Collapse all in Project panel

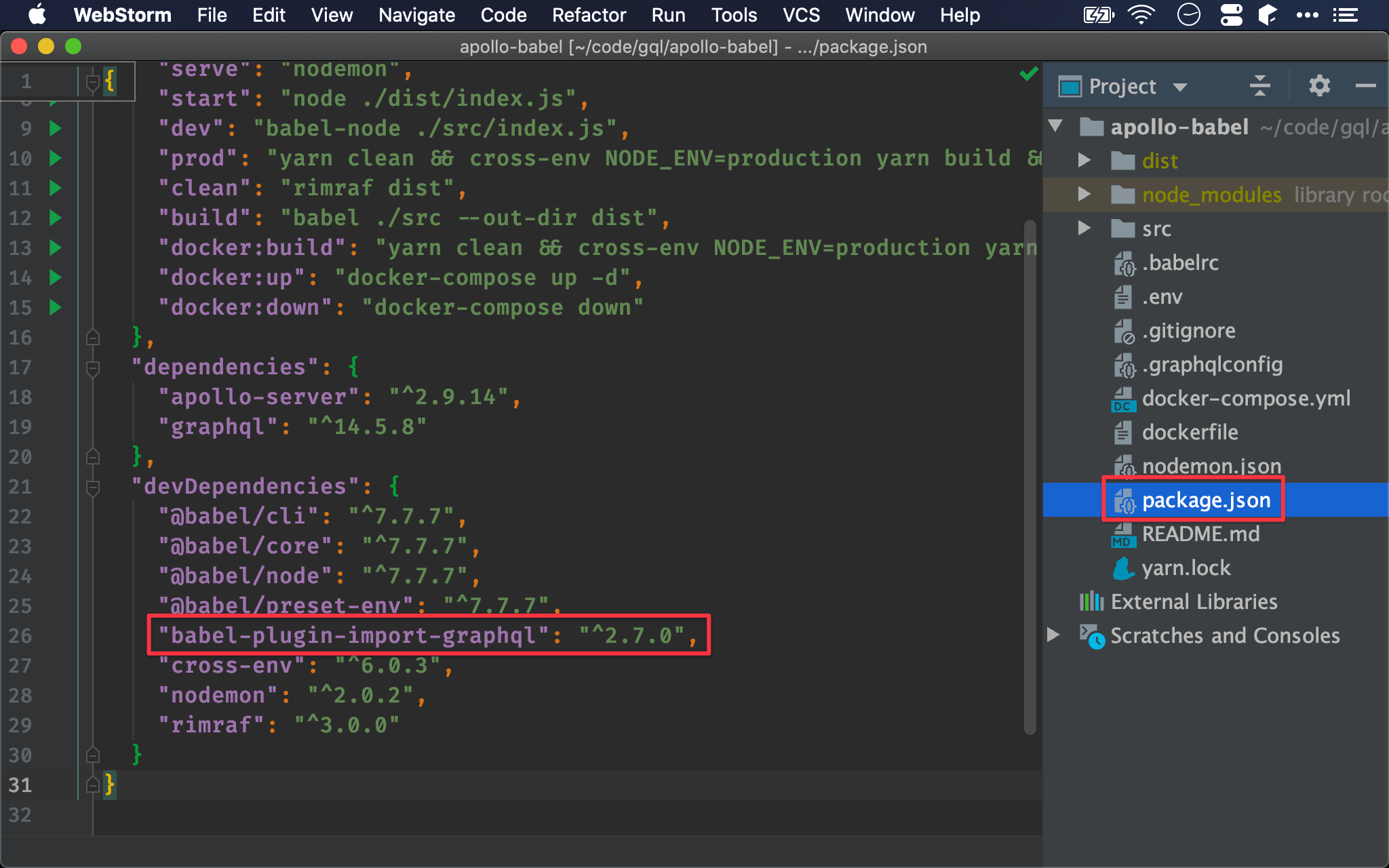1259,86
